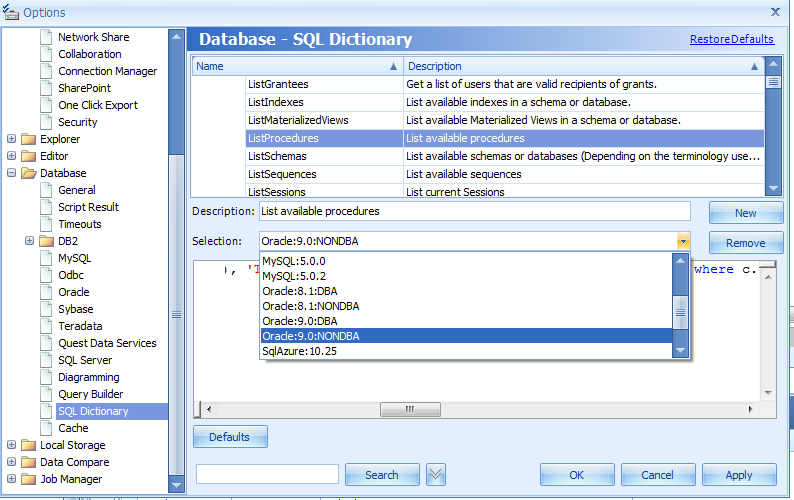Click the Local Storage folder icon
The image size is (794, 500).
pyautogui.click(x=28, y=445)
